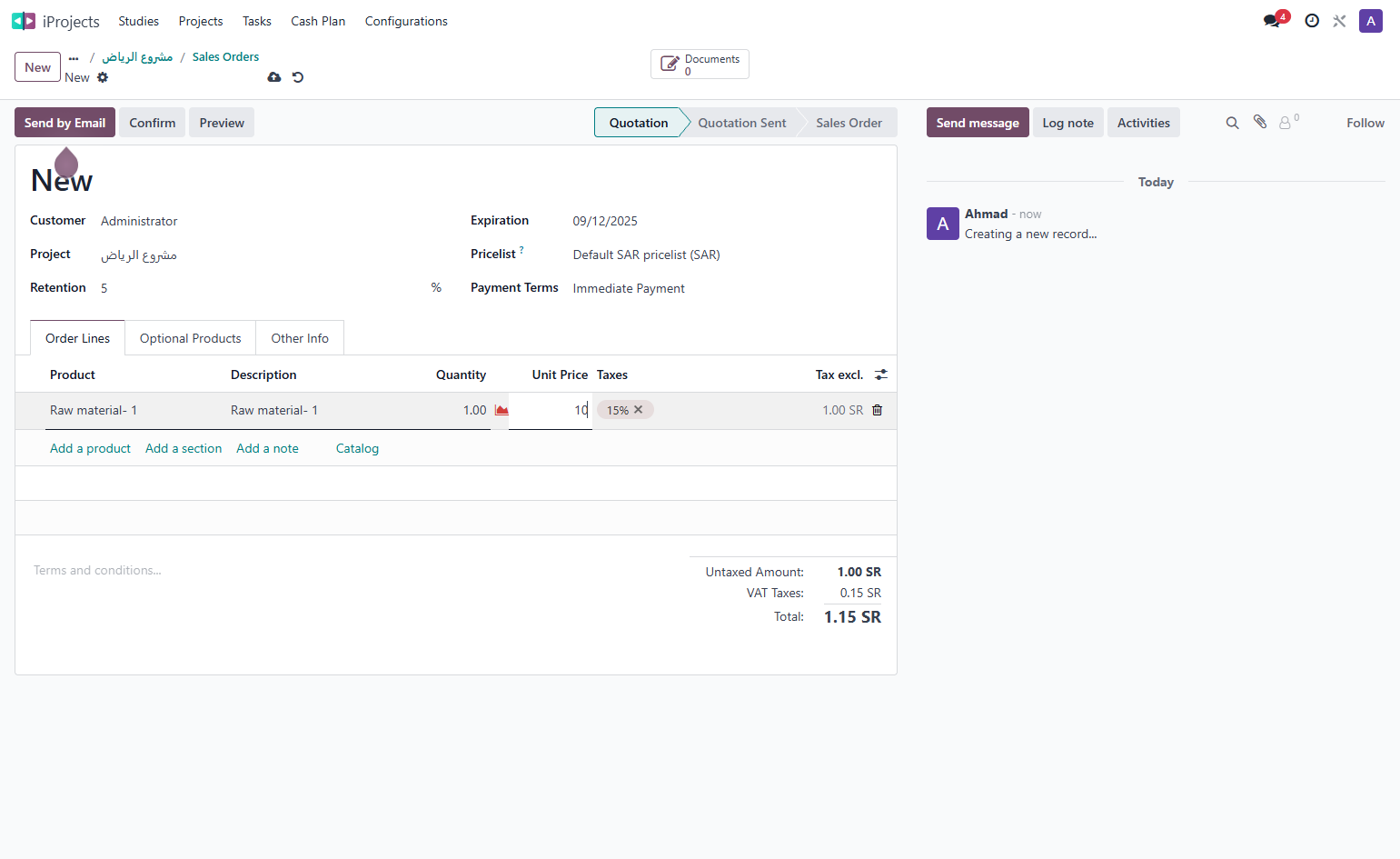Expand the breadcrumb ellipsis menu
Image resolution: width=1400 pixels, height=859 pixels.
(x=74, y=57)
